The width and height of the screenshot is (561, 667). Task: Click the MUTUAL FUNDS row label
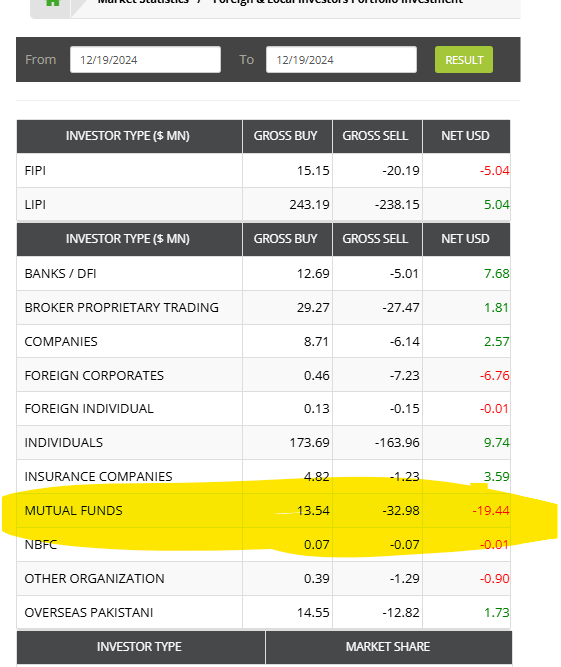(74, 511)
